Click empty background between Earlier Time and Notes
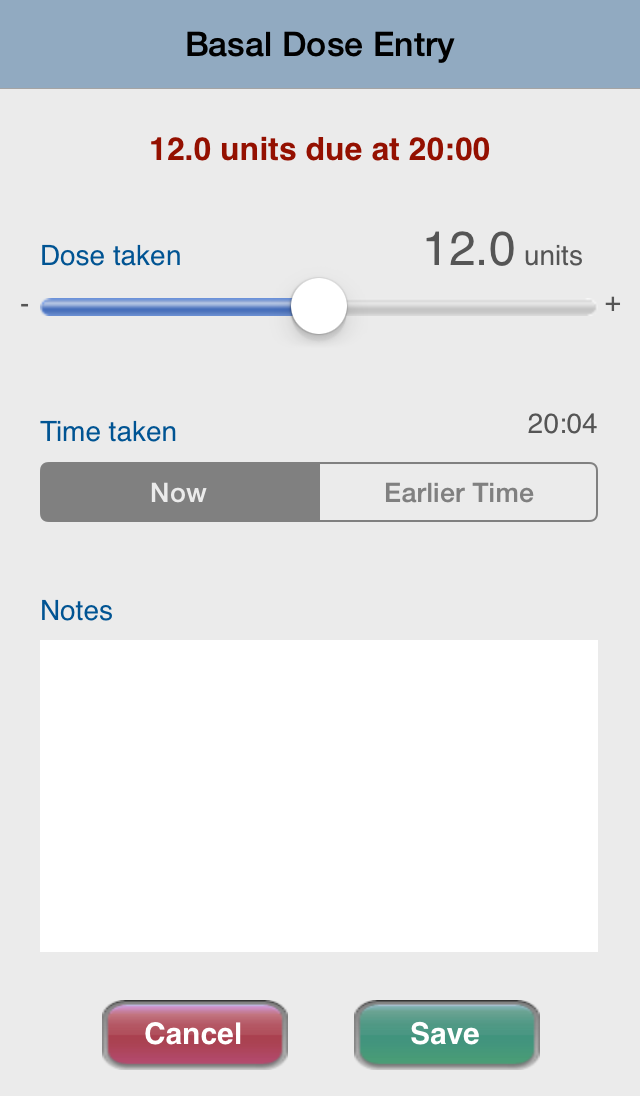The image size is (640, 1096). click(319, 558)
